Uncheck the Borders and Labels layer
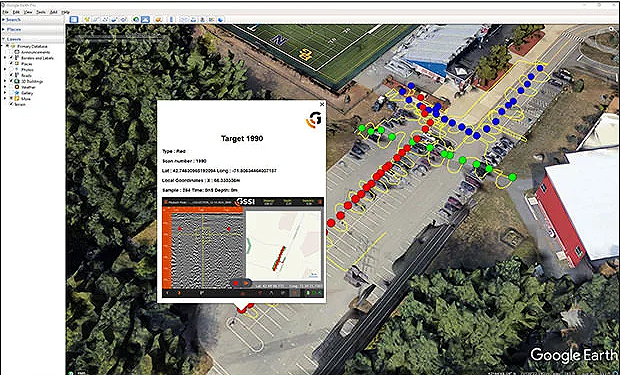Screen dimensions: 620x375 11,58
